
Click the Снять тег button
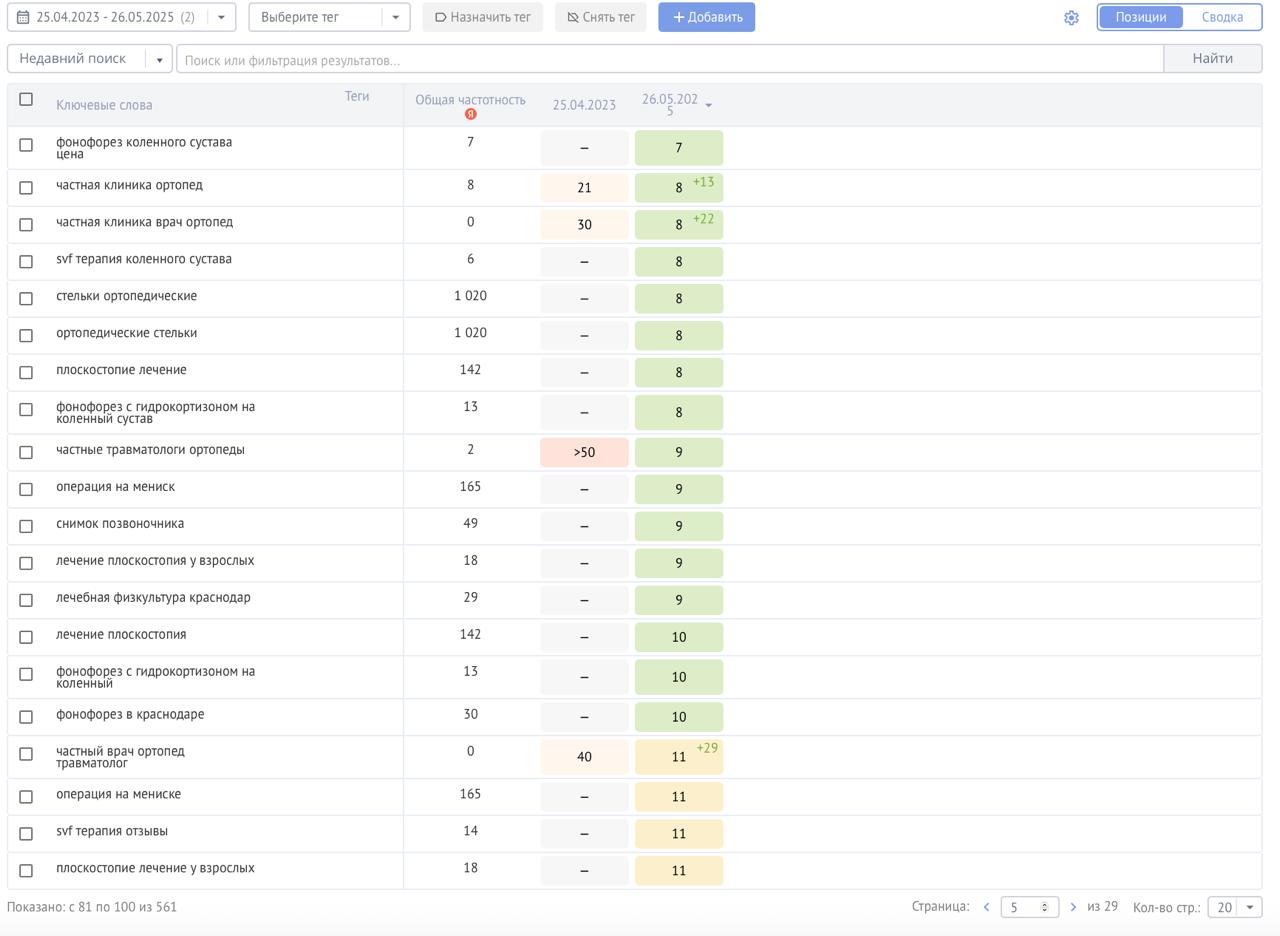(600, 17)
